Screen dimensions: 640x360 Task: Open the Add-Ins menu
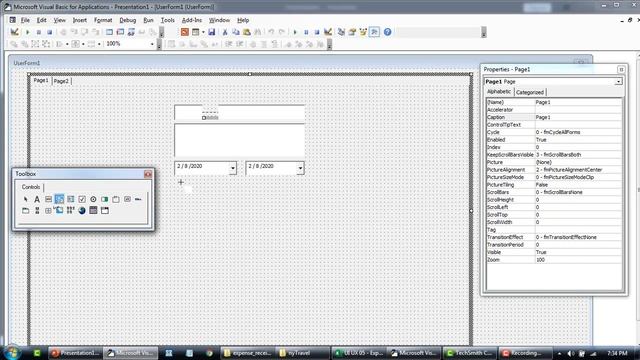(x=192, y=20)
